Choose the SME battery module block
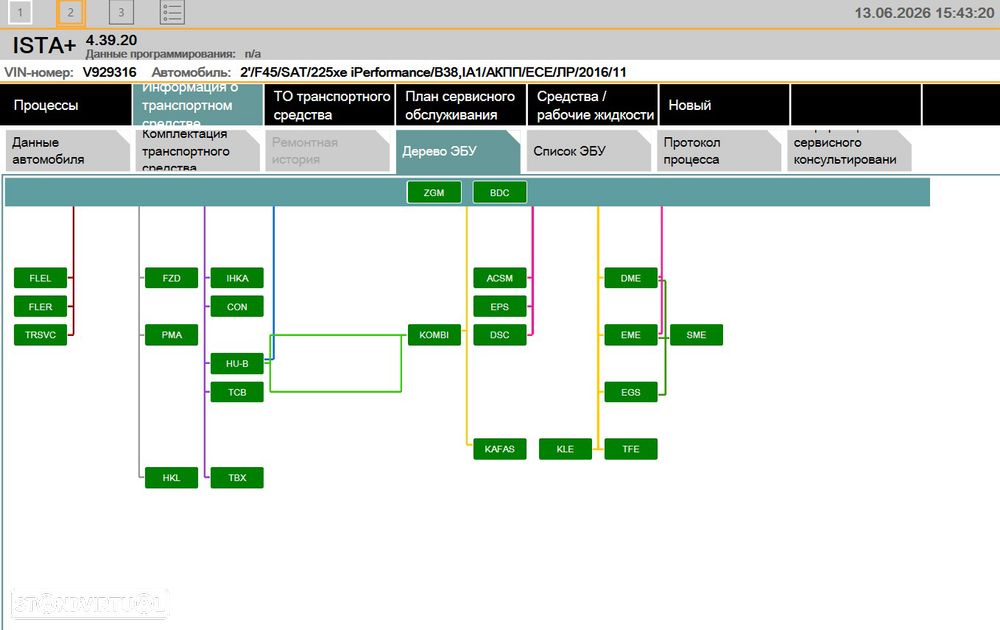Viewport: 1000px width, 630px height. [696, 335]
